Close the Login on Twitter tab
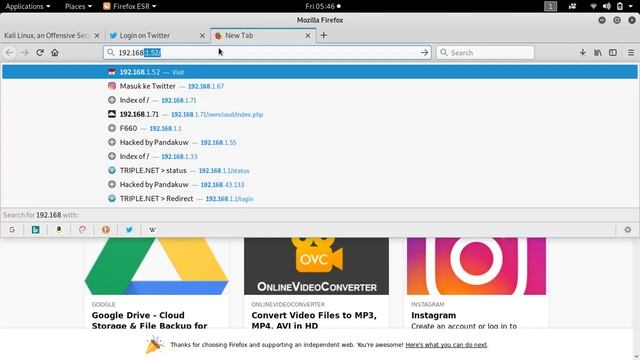 pos(202,36)
